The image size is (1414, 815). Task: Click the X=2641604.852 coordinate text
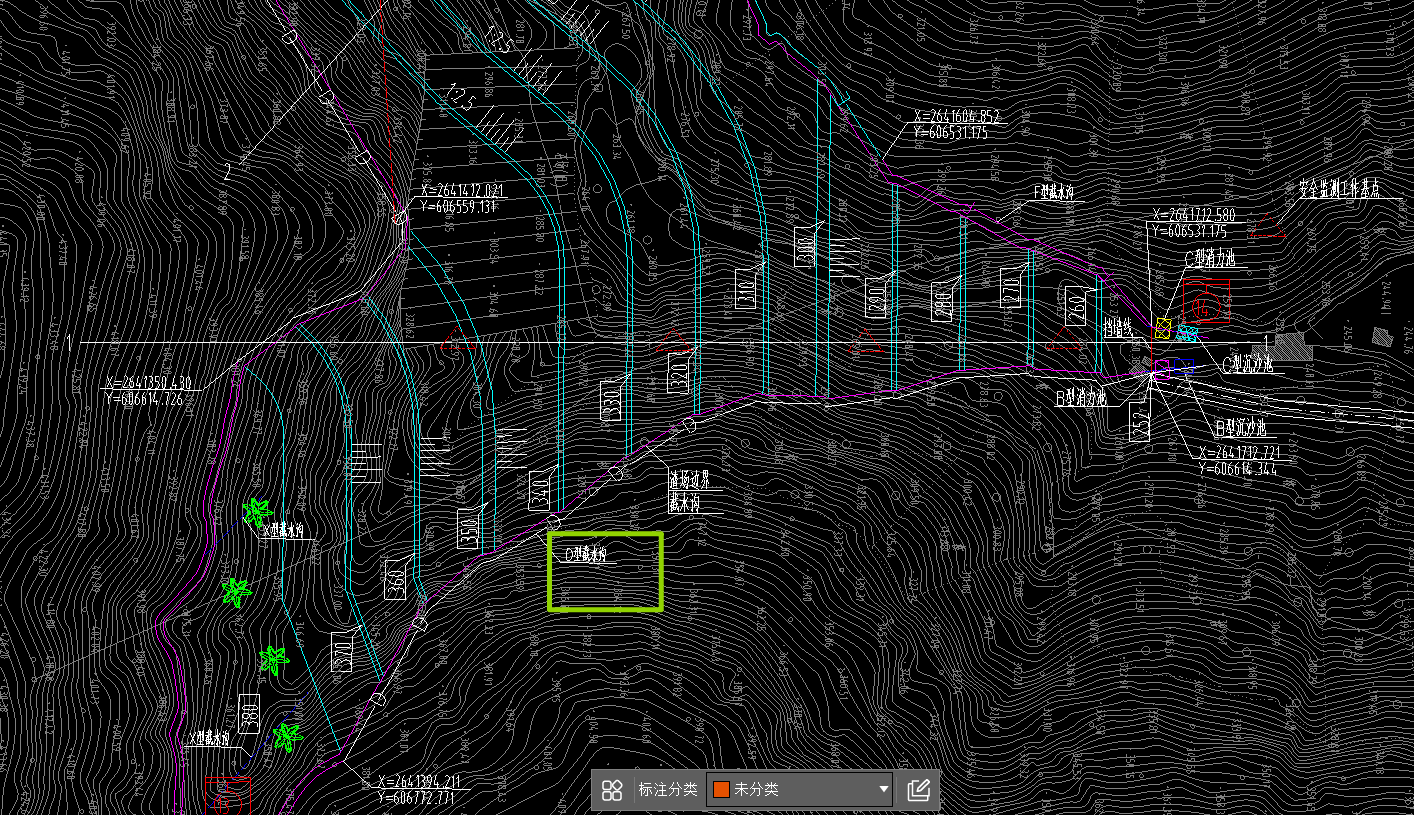957,116
